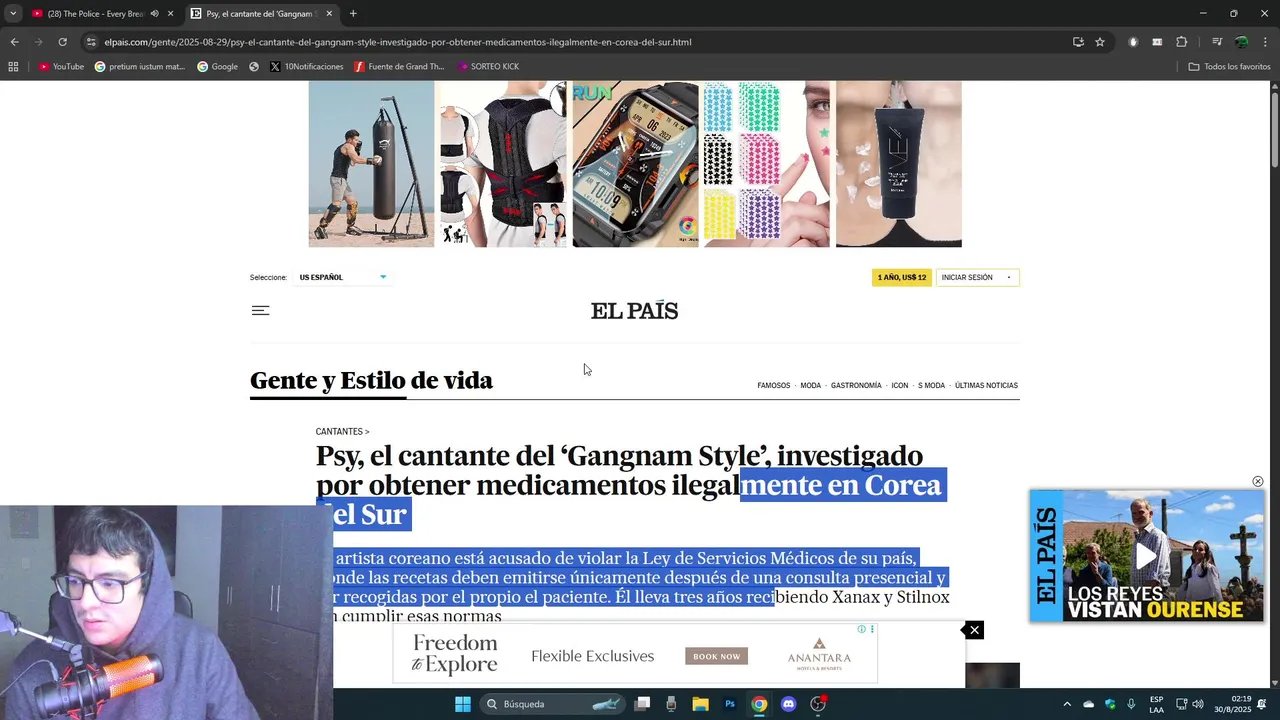Go back to the previous page
Image resolution: width=1280 pixels, height=720 pixels.
coord(14,42)
